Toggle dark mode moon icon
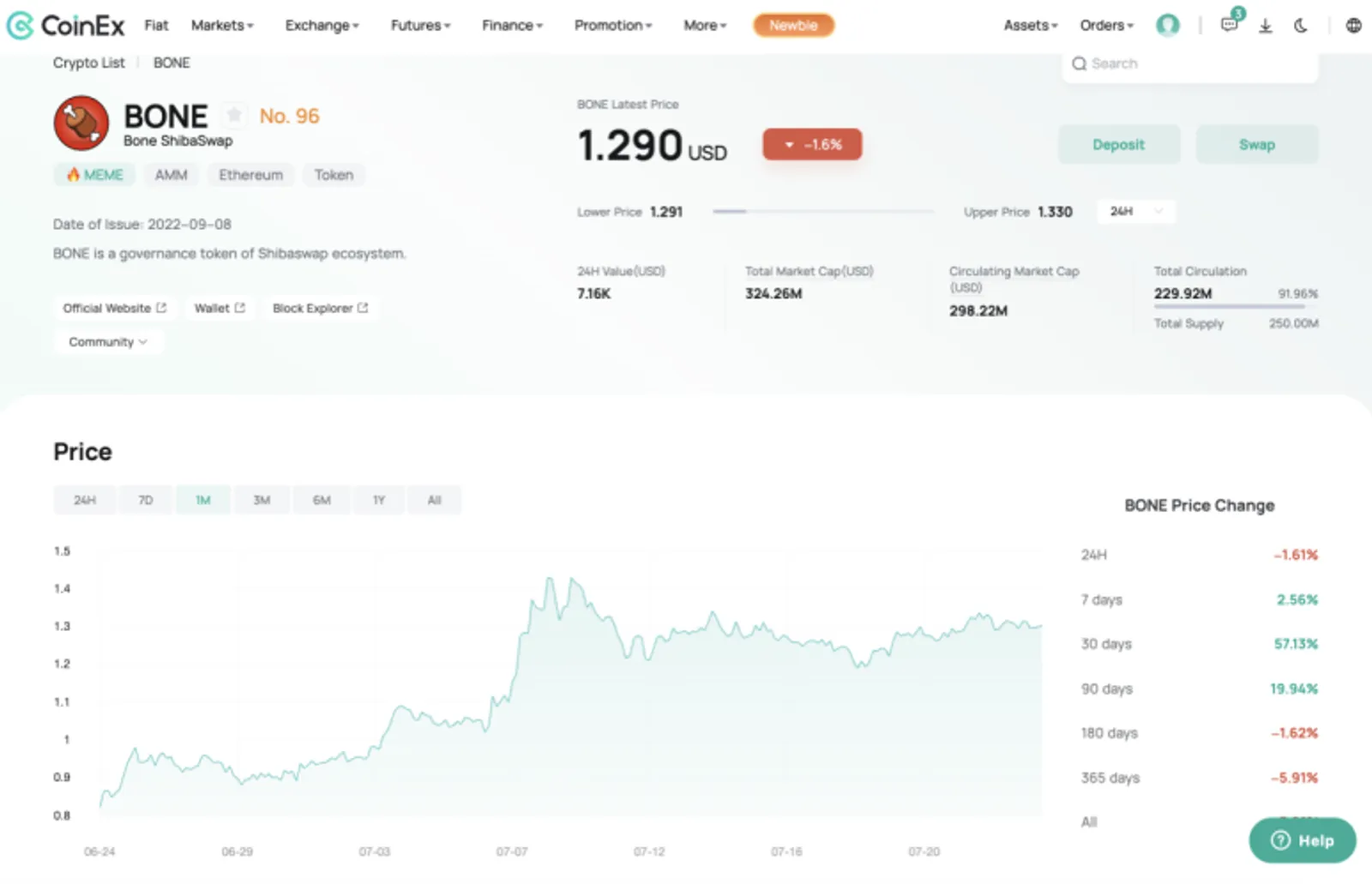This screenshot has height=884, width=1372. (x=1301, y=26)
